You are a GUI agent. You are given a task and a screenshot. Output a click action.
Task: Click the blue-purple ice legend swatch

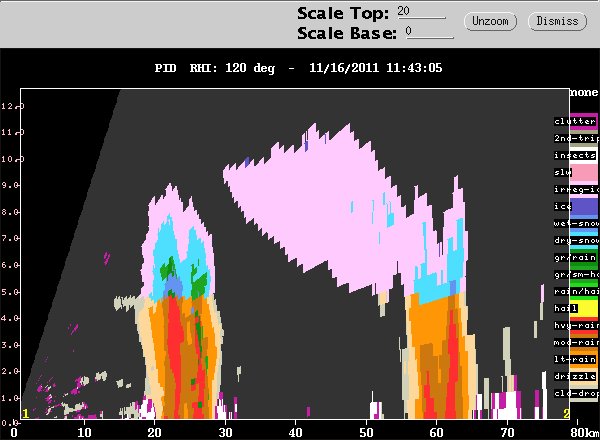pyautogui.click(x=584, y=207)
